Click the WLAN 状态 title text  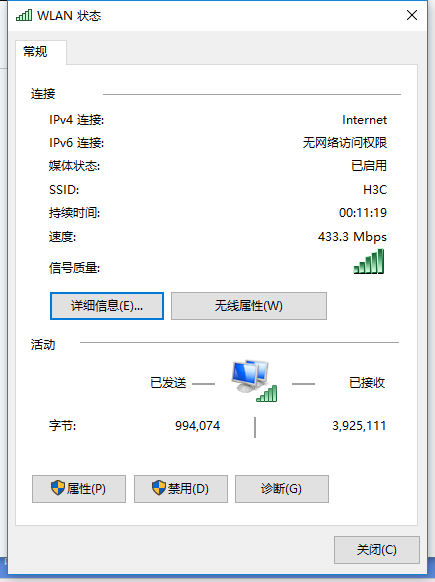[x=69, y=16]
